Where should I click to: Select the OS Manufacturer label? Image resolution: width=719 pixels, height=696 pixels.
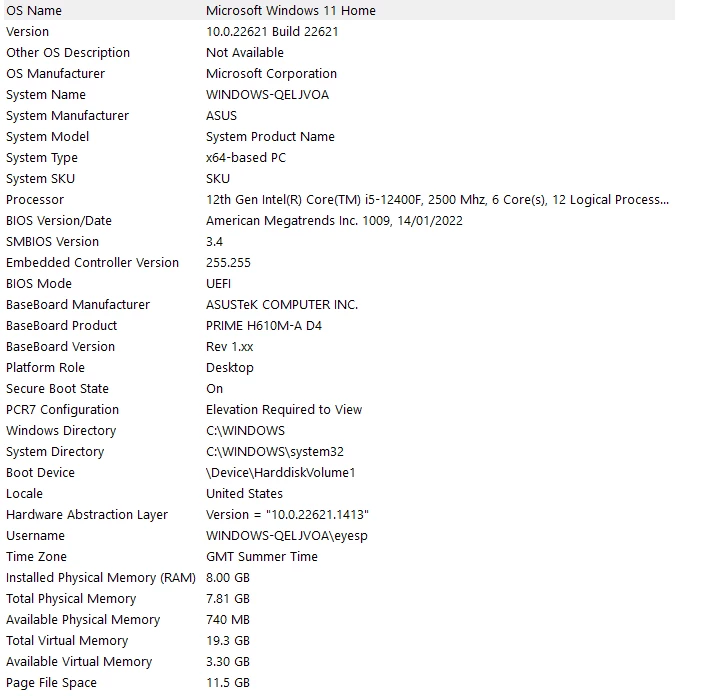(x=55, y=74)
